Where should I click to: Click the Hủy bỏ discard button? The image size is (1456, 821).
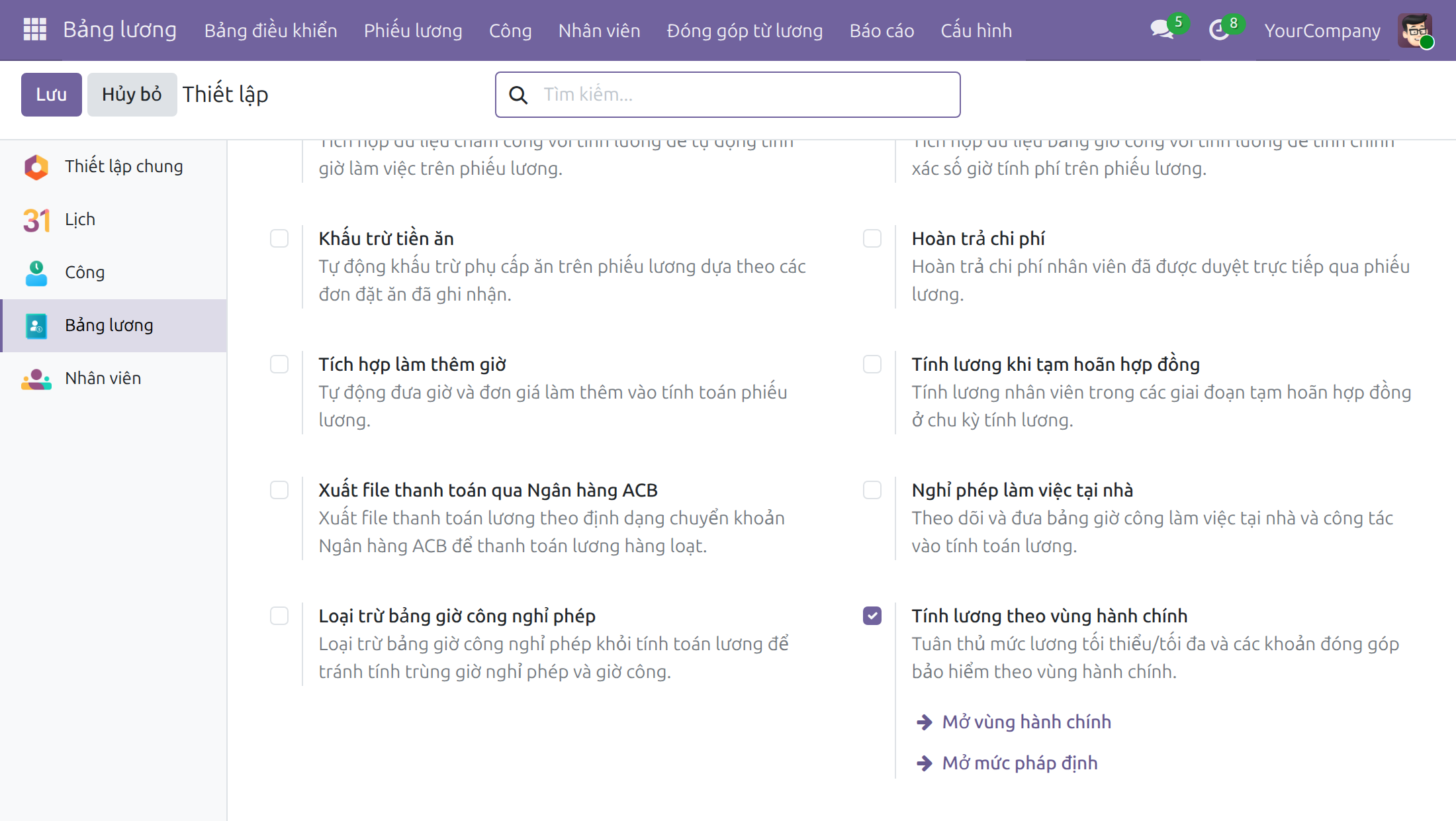pos(132,95)
